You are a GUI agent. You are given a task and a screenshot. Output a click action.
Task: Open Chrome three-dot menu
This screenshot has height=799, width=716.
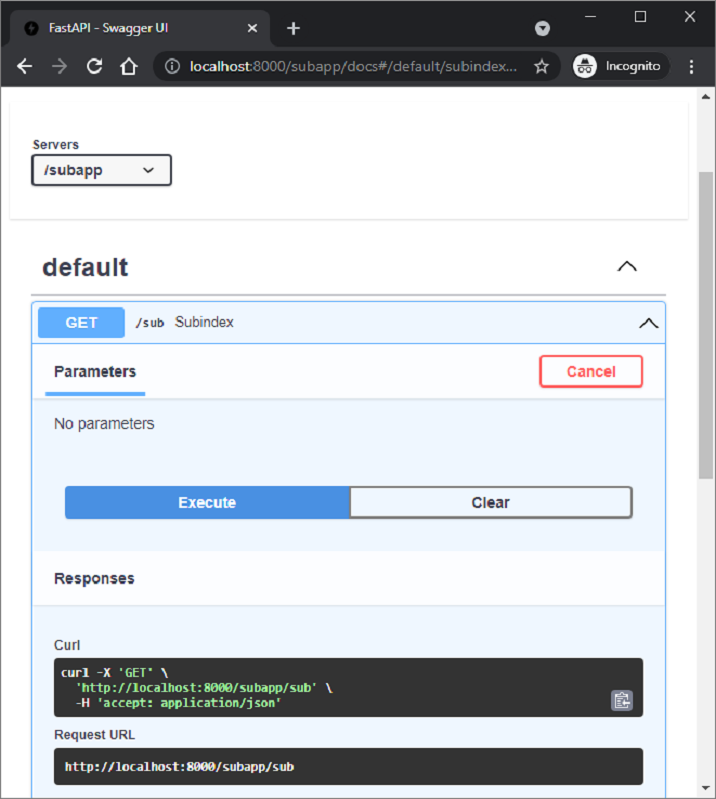[691, 67]
